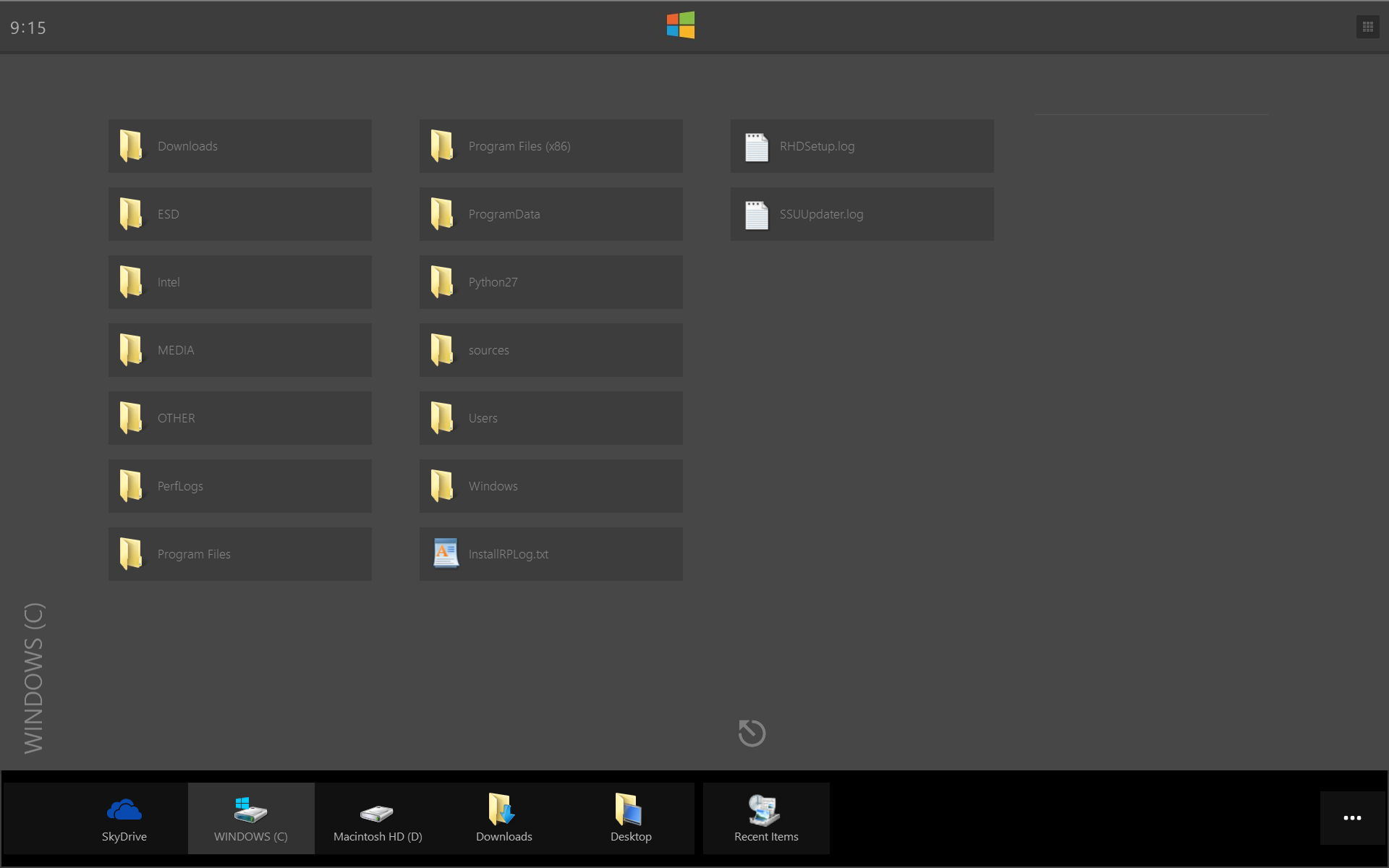This screenshot has height=868, width=1389.
Task: Open Desktop shortcut in bottom bar
Action: (x=631, y=819)
